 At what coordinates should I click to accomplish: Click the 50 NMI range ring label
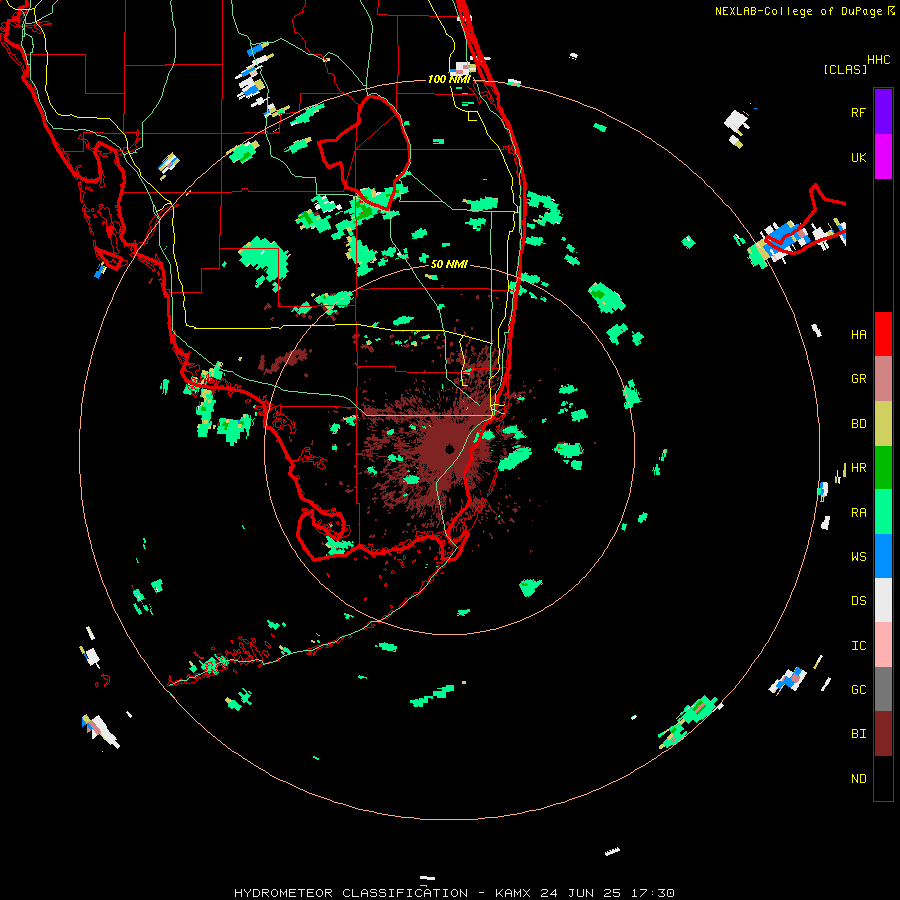coord(449,264)
